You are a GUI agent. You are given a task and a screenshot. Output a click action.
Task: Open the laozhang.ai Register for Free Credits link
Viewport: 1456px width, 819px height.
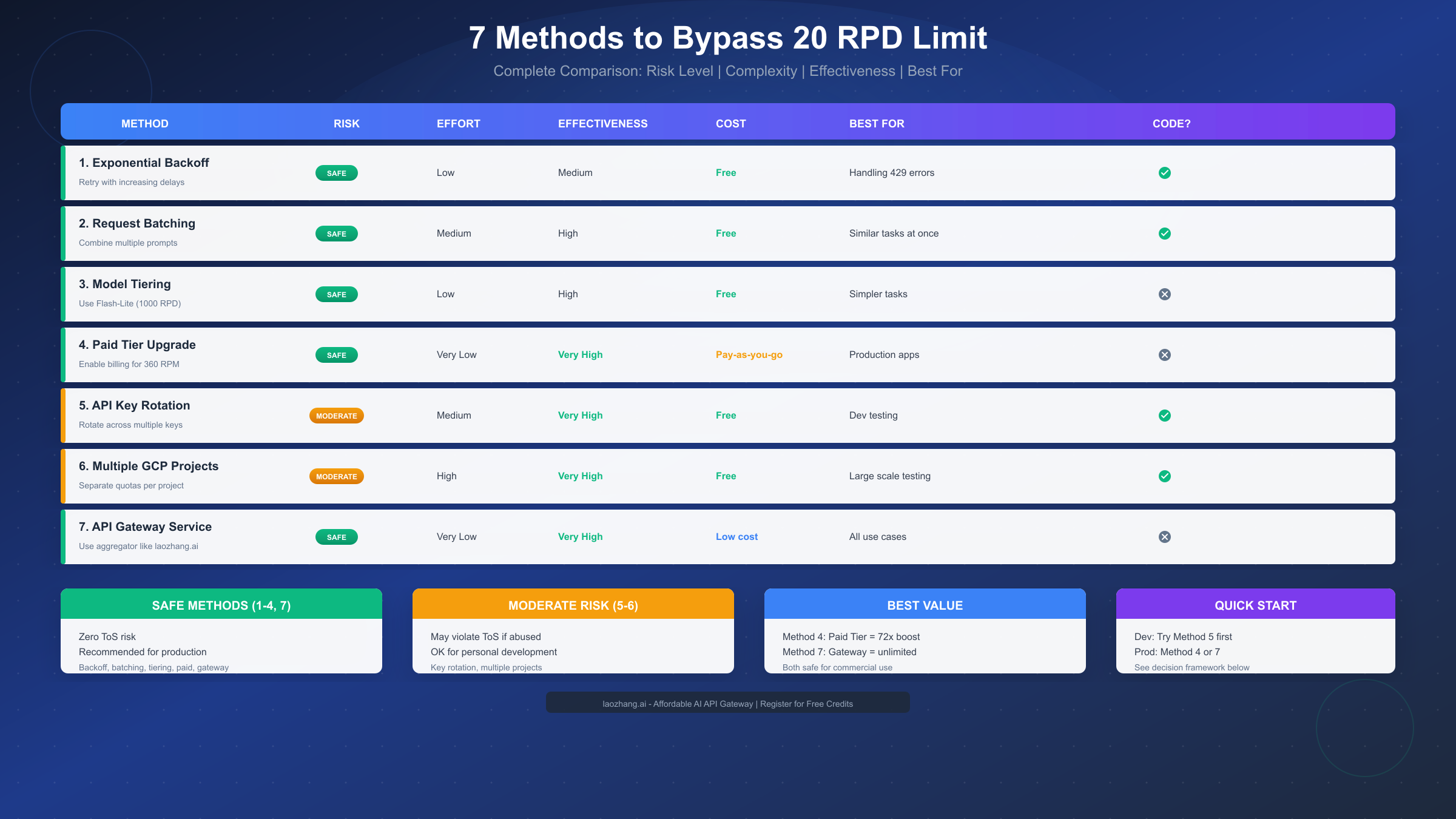coord(727,703)
